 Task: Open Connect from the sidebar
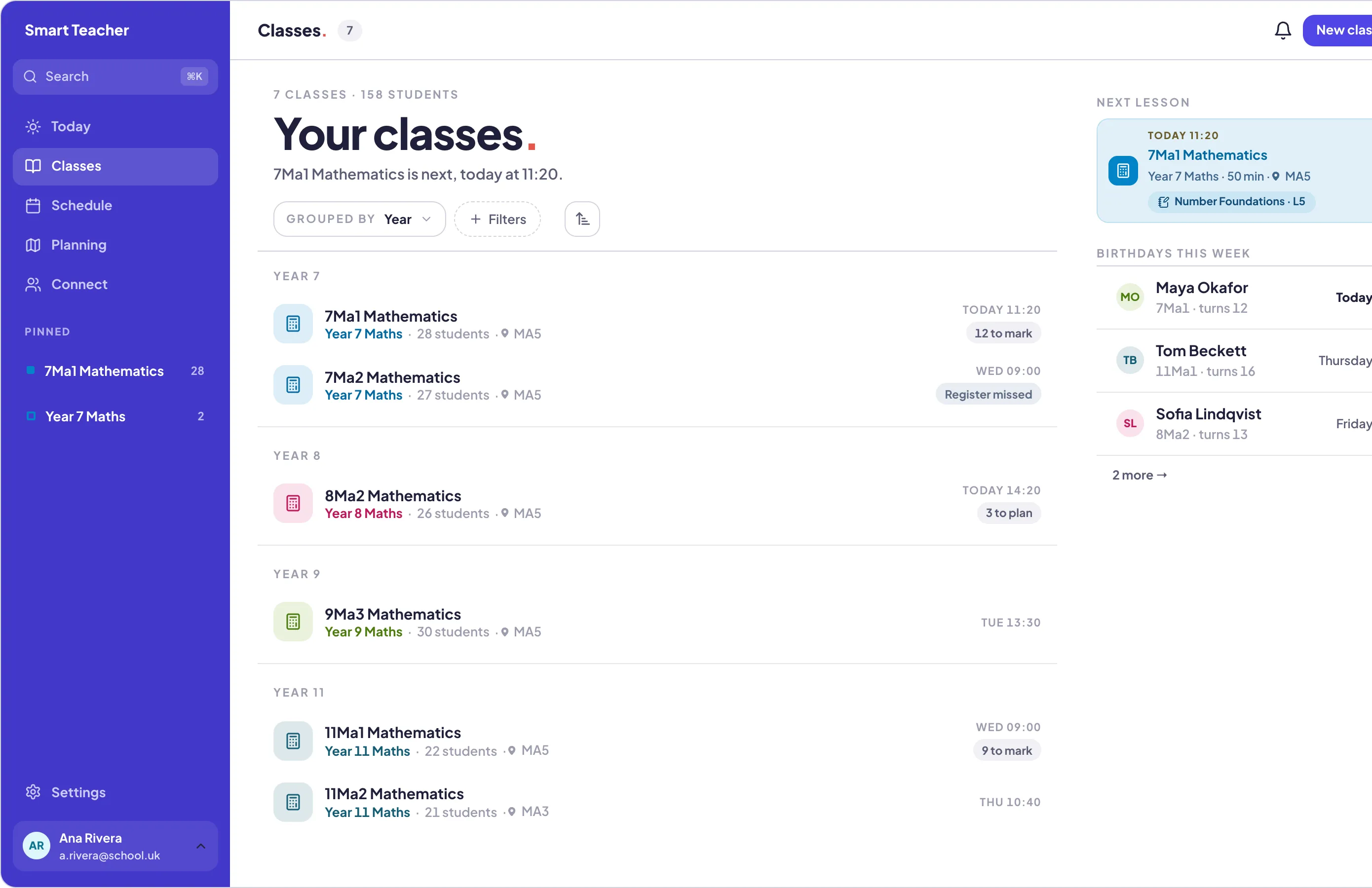point(115,284)
